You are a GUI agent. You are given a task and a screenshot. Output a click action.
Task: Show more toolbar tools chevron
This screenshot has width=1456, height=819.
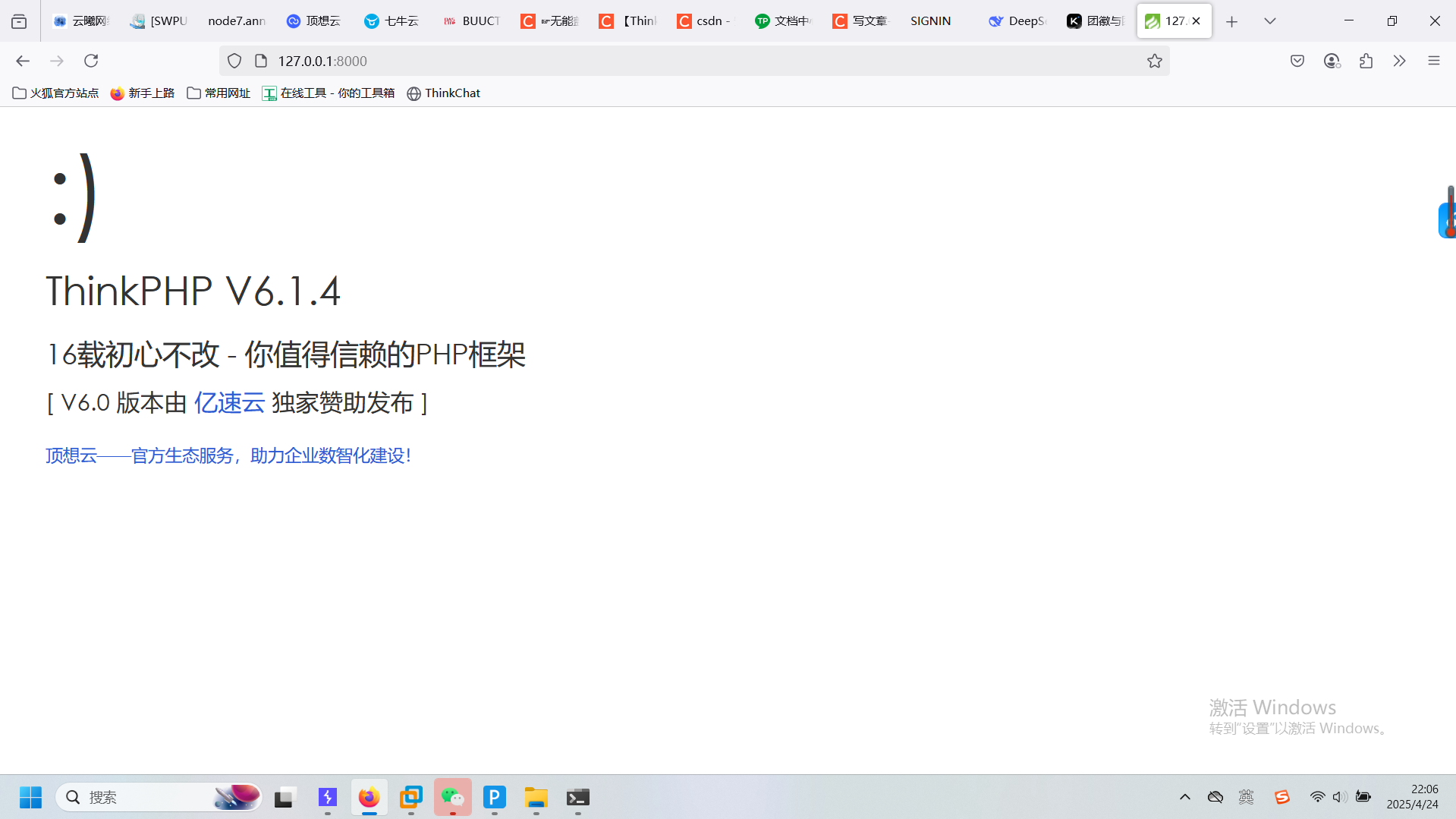[x=1400, y=61]
